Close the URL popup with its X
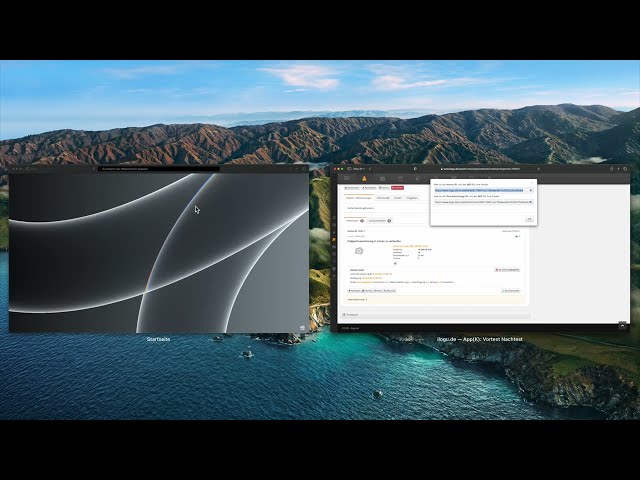The width and height of the screenshot is (640, 480). tap(532, 182)
